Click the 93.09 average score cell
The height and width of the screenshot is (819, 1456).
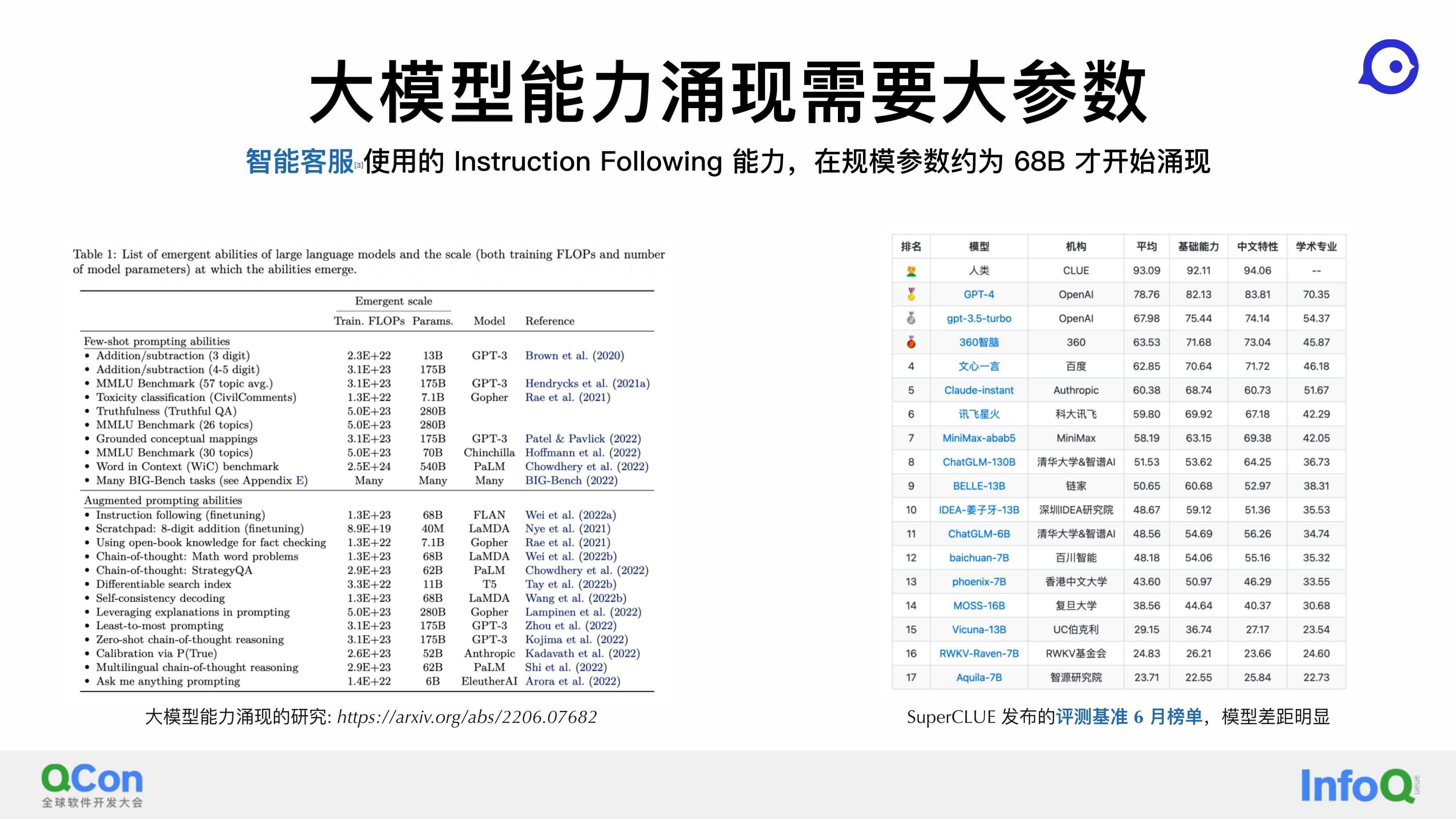click(1146, 271)
